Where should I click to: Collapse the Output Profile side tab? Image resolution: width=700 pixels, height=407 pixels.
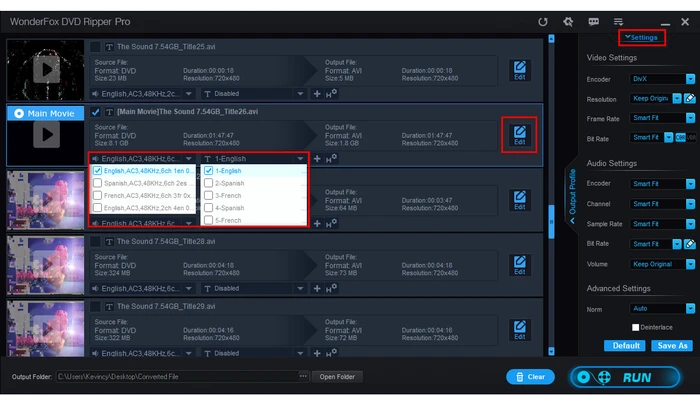572,195
